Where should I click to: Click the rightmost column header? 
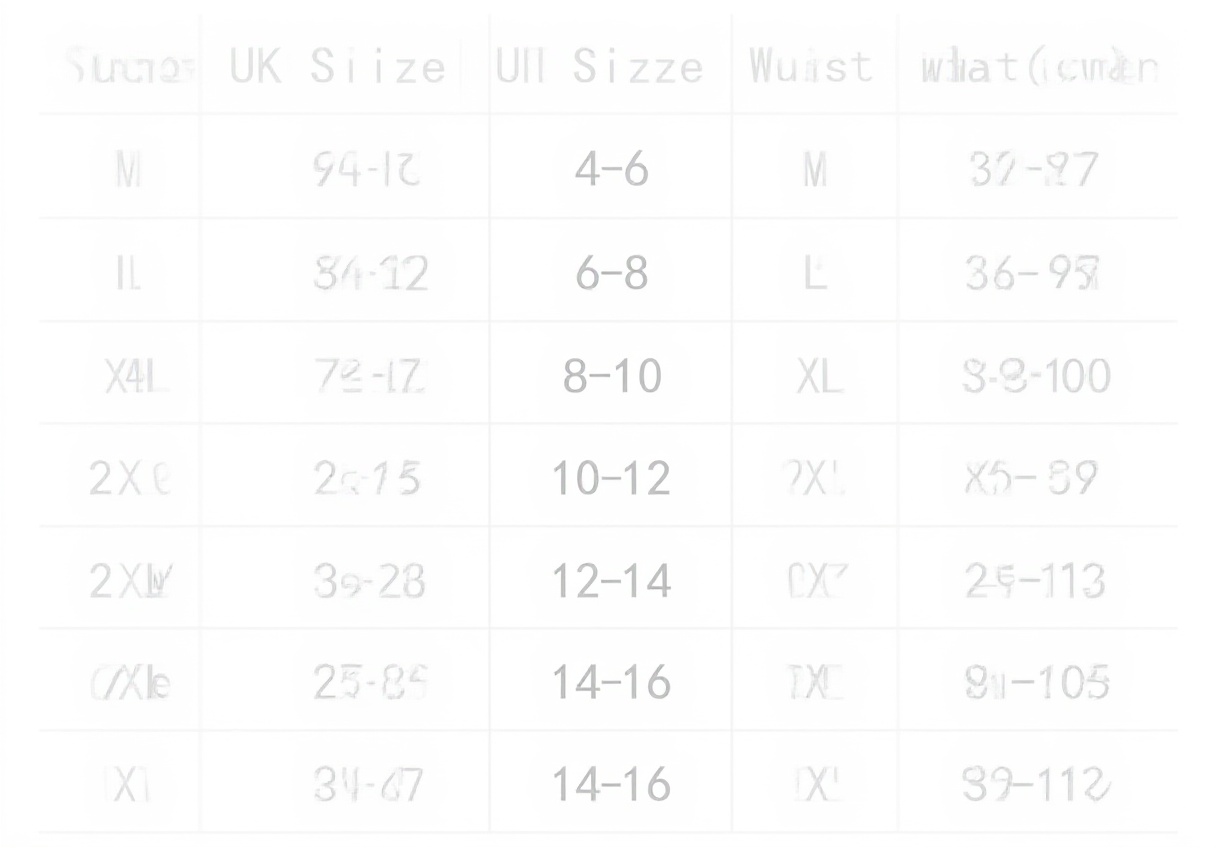[1040, 67]
